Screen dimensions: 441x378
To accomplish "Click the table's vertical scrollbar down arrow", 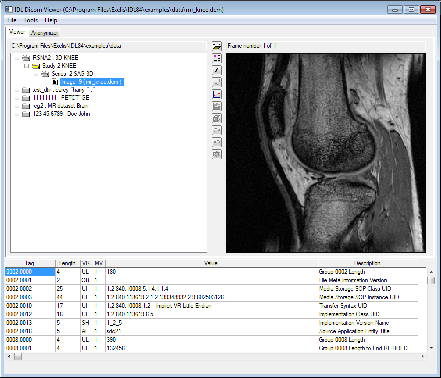I will [x=431, y=348].
